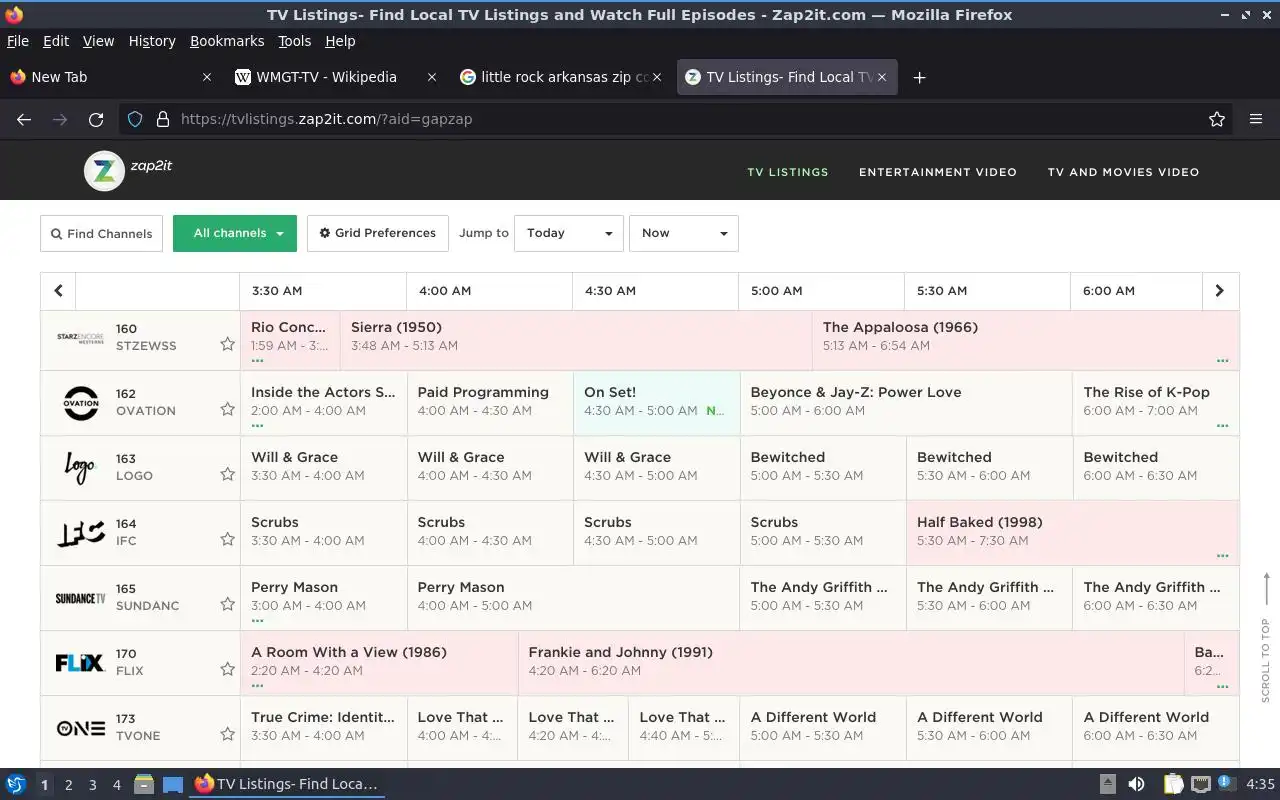Select The Appaloosa (1966) listing
1280x800 pixels.
pyautogui.click(x=1026, y=340)
